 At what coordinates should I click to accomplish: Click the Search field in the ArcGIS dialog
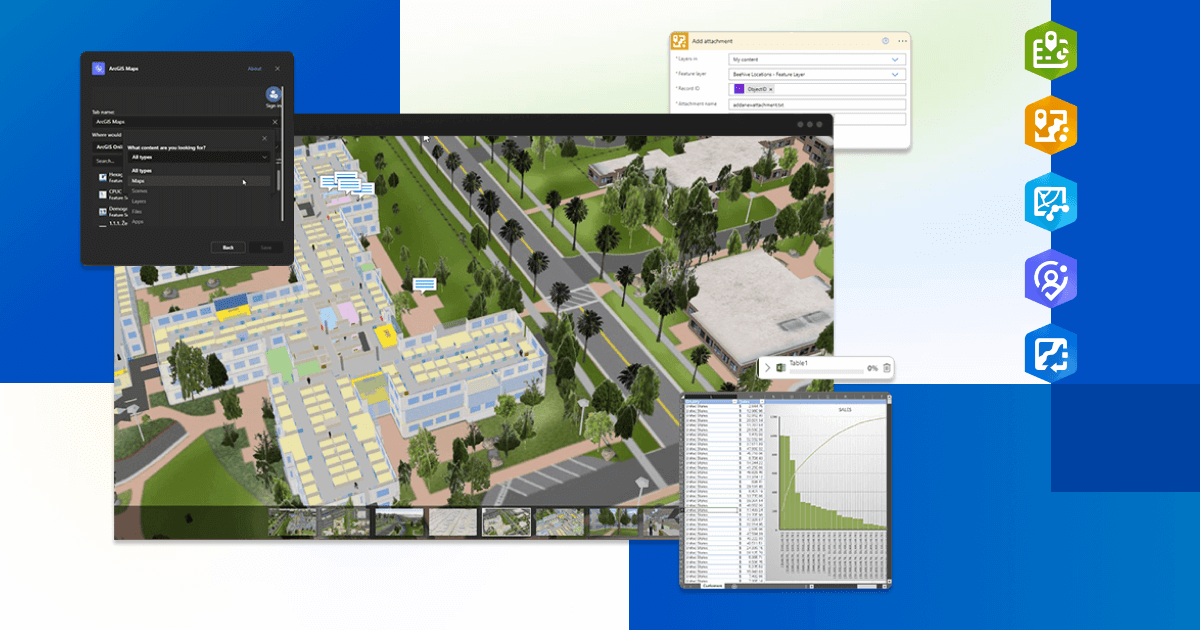(x=105, y=161)
